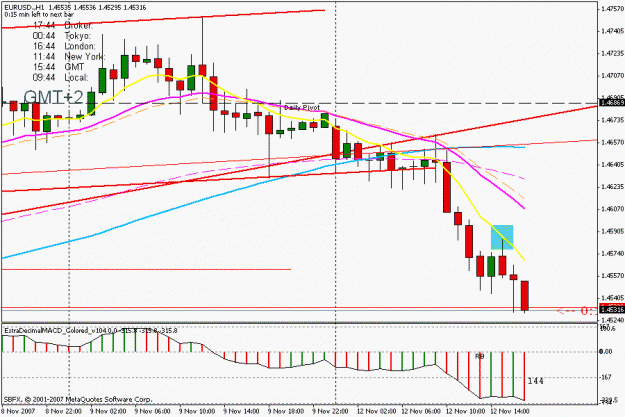Click the 8 Nov 22:00 time label

point(63,411)
